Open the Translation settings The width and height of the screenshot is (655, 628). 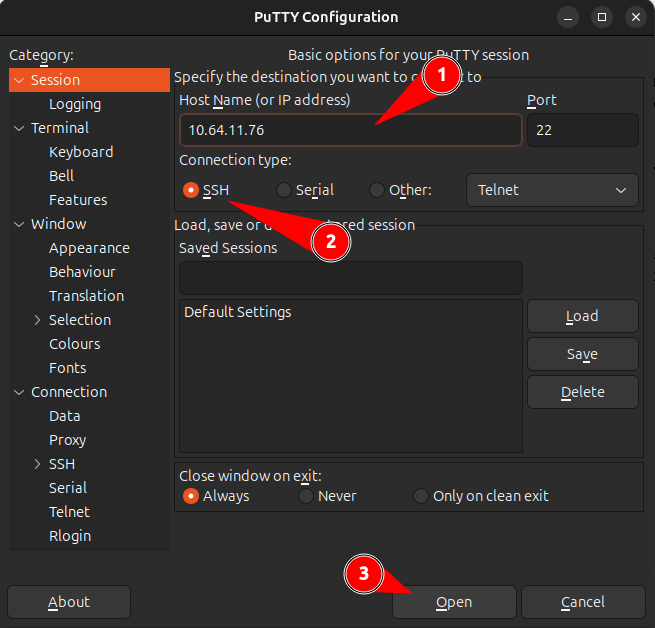86,296
